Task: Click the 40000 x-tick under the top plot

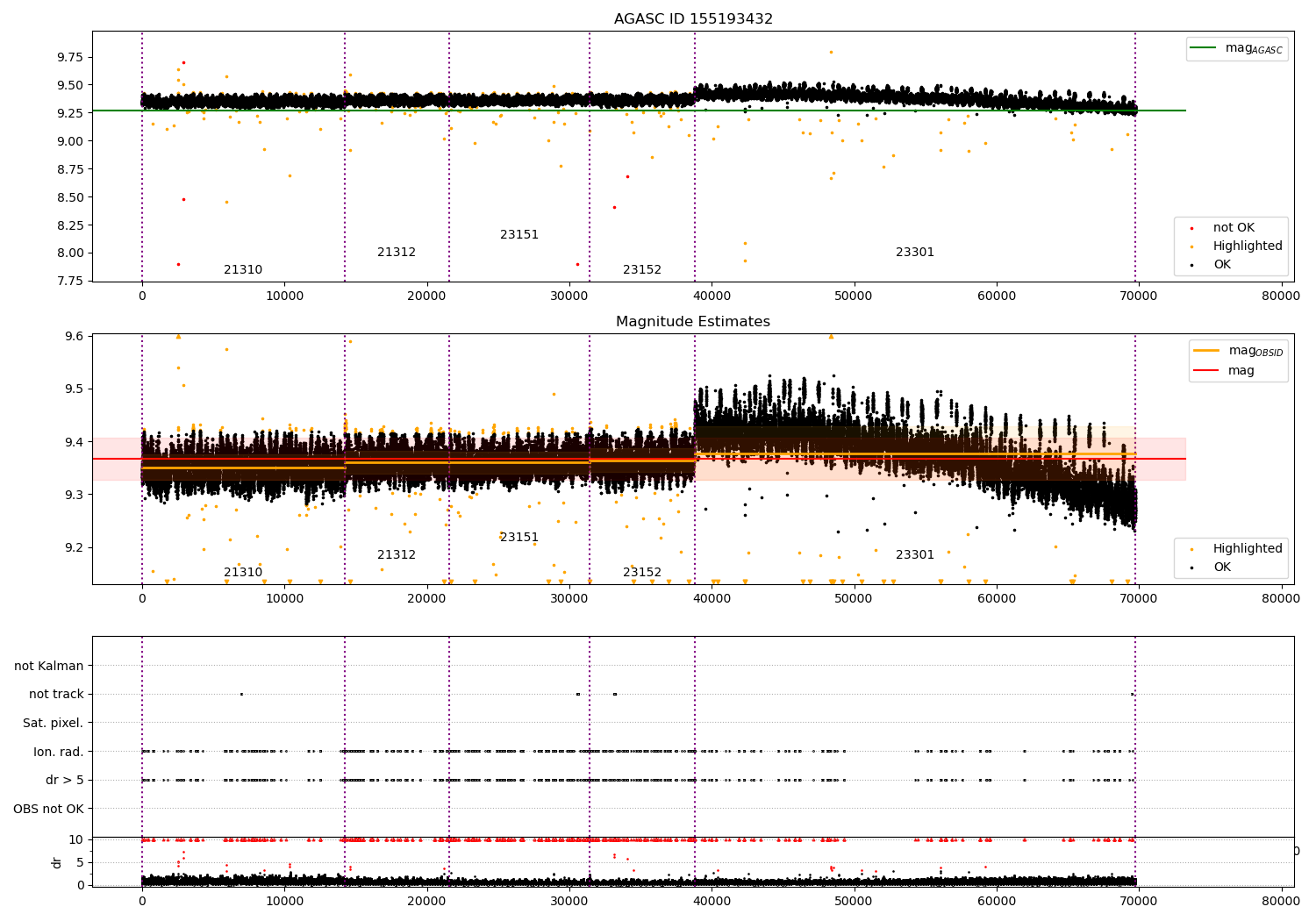Action: click(x=712, y=296)
